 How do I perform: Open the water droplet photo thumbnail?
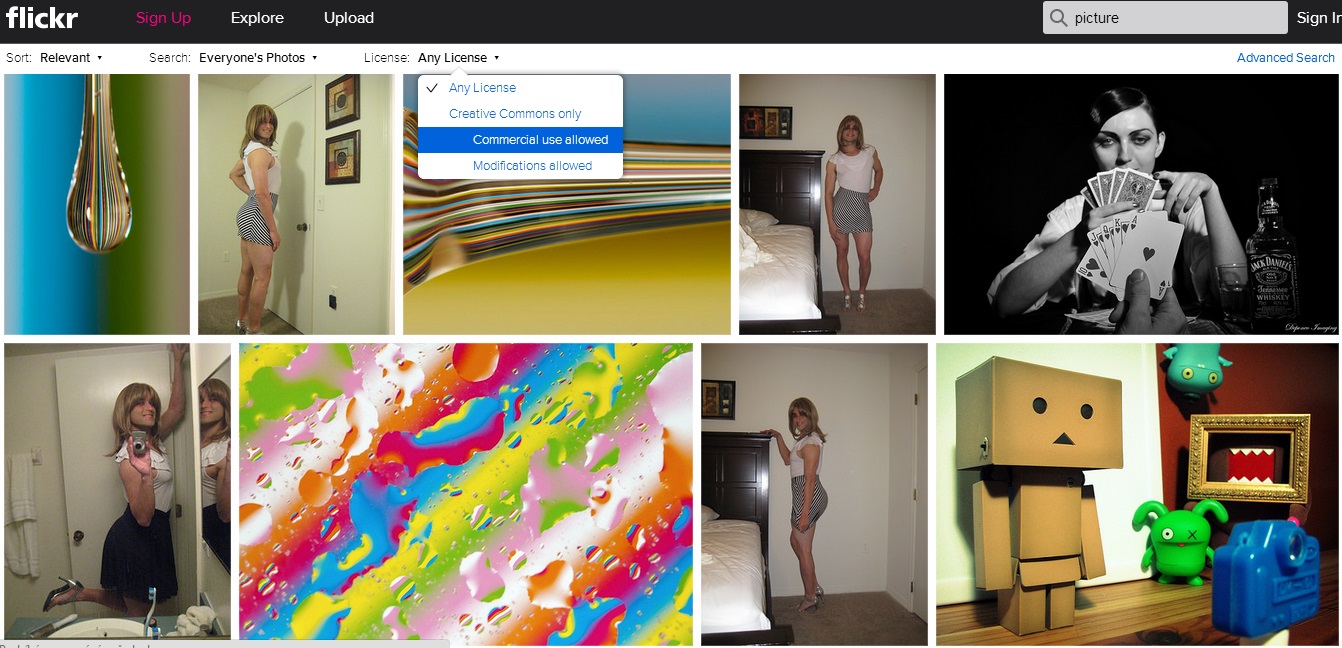(97, 204)
